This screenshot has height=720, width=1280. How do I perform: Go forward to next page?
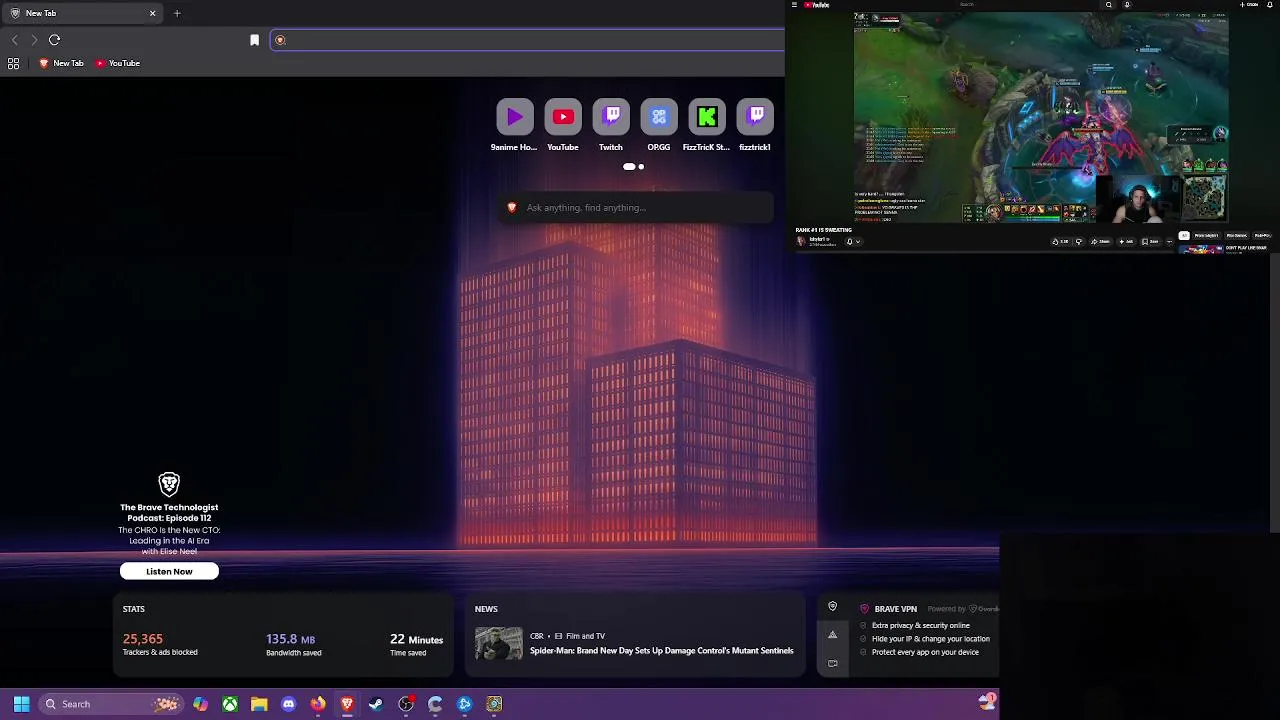(x=34, y=40)
